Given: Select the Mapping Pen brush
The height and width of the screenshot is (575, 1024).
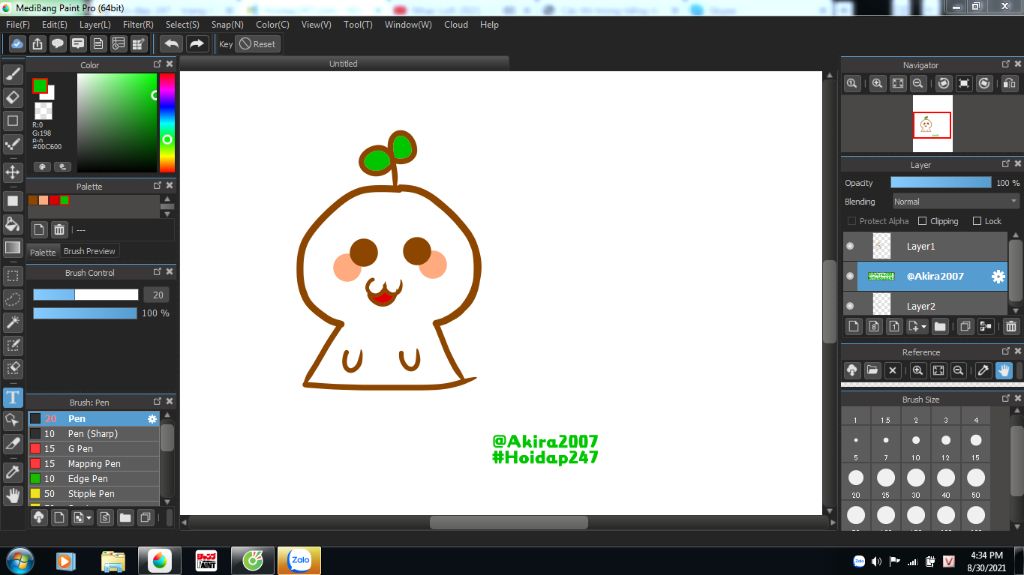Looking at the screenshot, I should coord(94,464).
